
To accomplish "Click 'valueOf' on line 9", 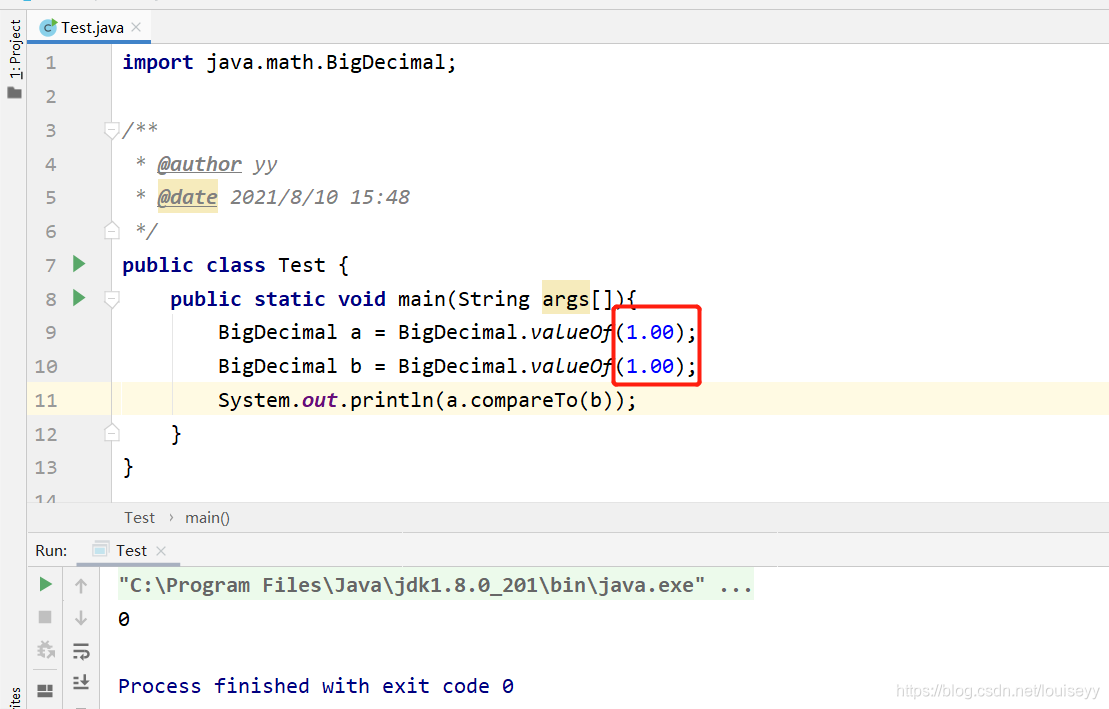I will [x=571, y=333].
